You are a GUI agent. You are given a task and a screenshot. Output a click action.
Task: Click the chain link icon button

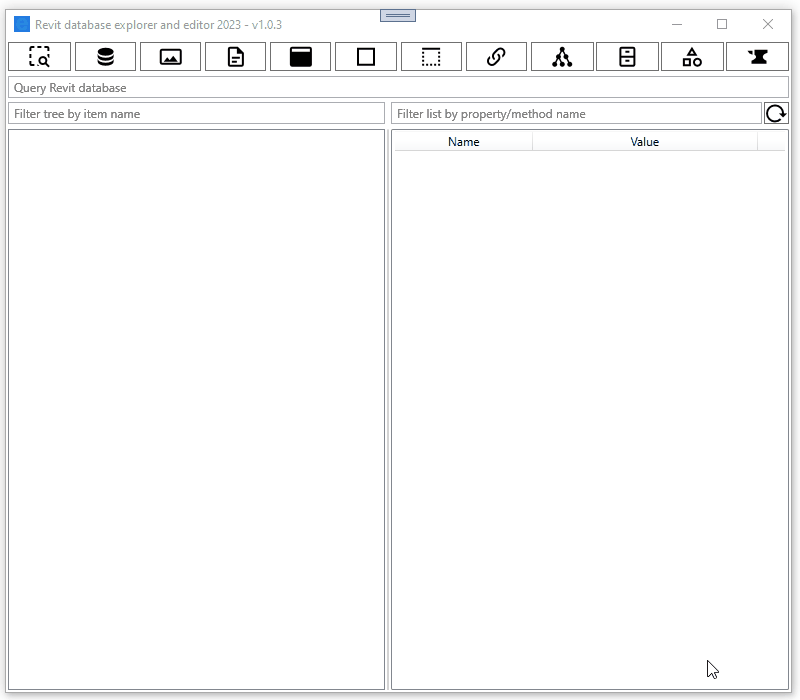coord(496,57)
